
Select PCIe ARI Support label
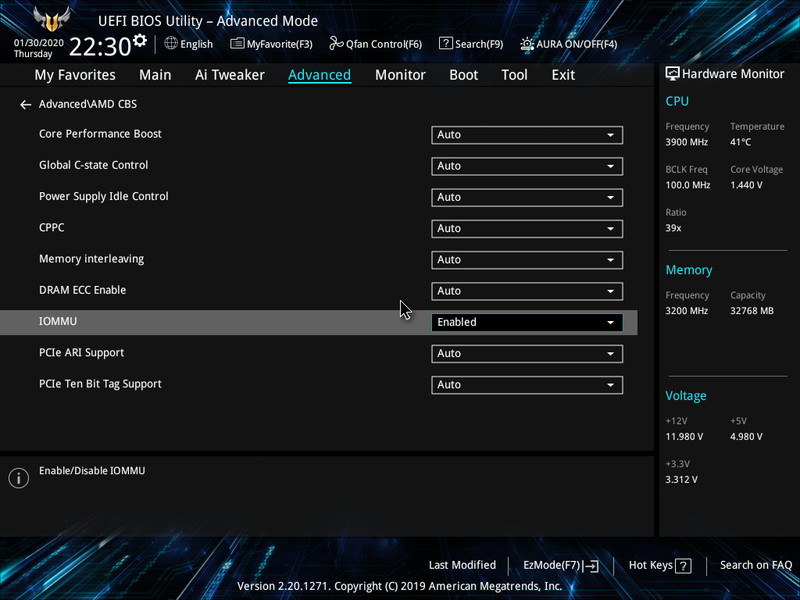82,353
